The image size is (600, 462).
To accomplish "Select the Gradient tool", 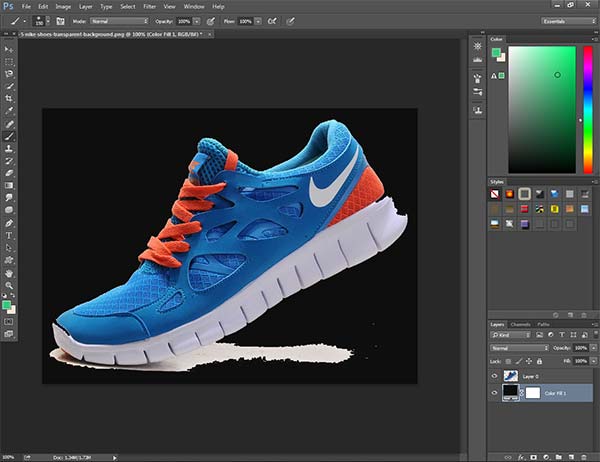I will click(8, 185).
